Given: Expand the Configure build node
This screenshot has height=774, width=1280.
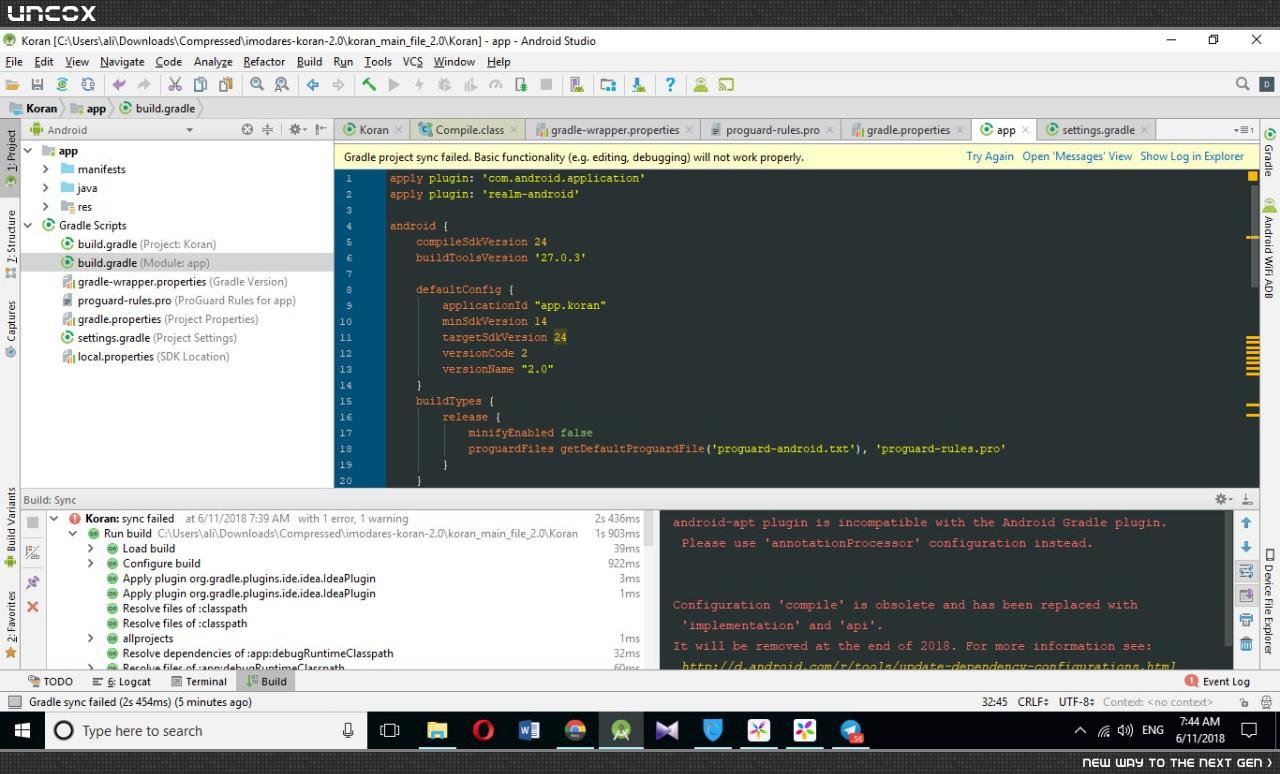Looking at the screenshot, I should (x=90, y=563).
